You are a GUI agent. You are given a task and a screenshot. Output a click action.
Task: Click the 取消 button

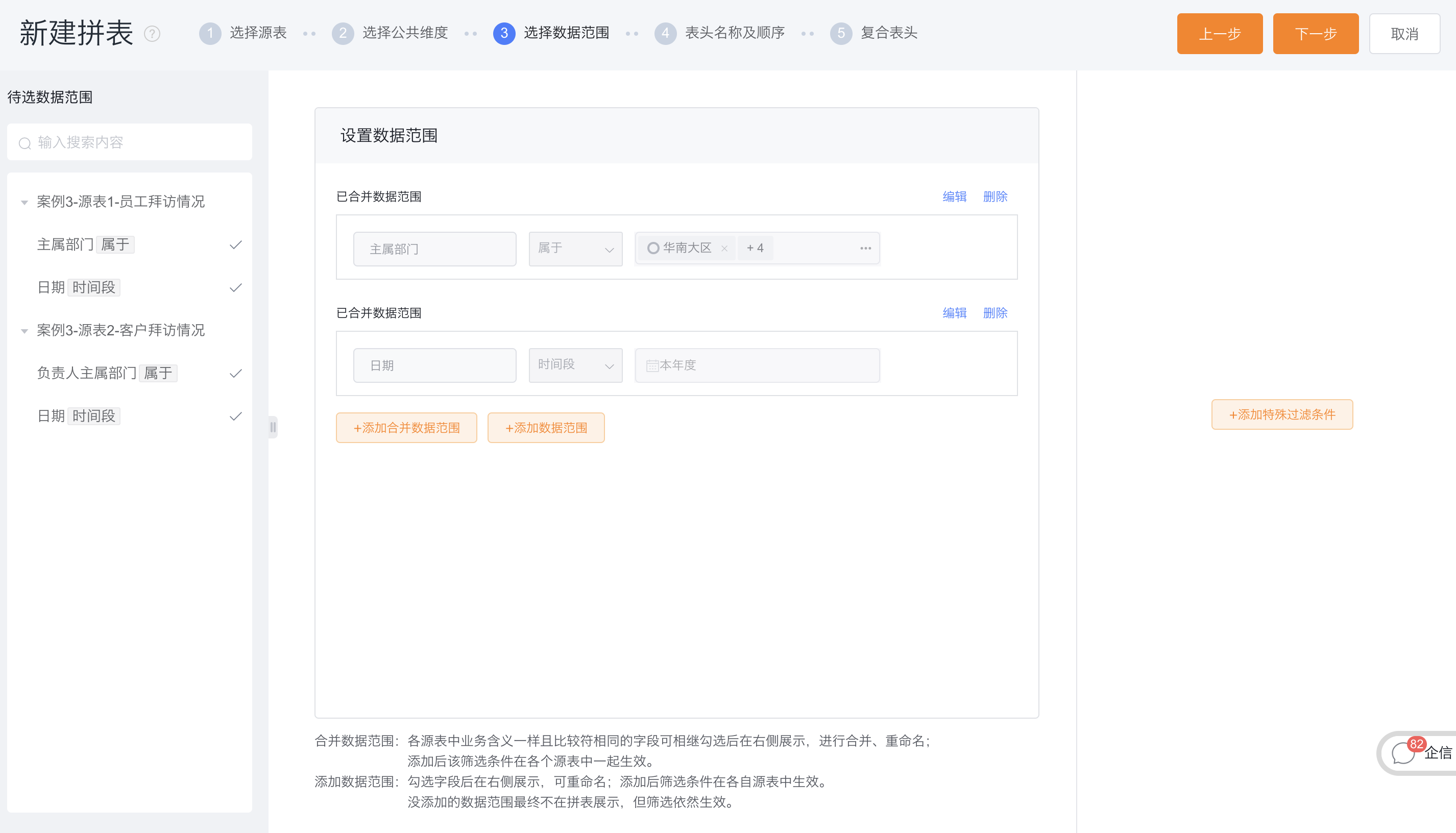(1404, 34)
